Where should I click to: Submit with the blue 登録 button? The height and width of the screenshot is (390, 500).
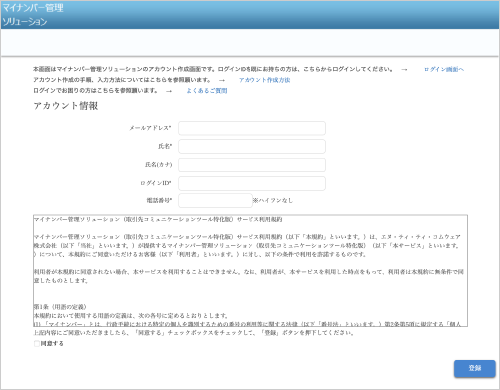tap(475, 368)
